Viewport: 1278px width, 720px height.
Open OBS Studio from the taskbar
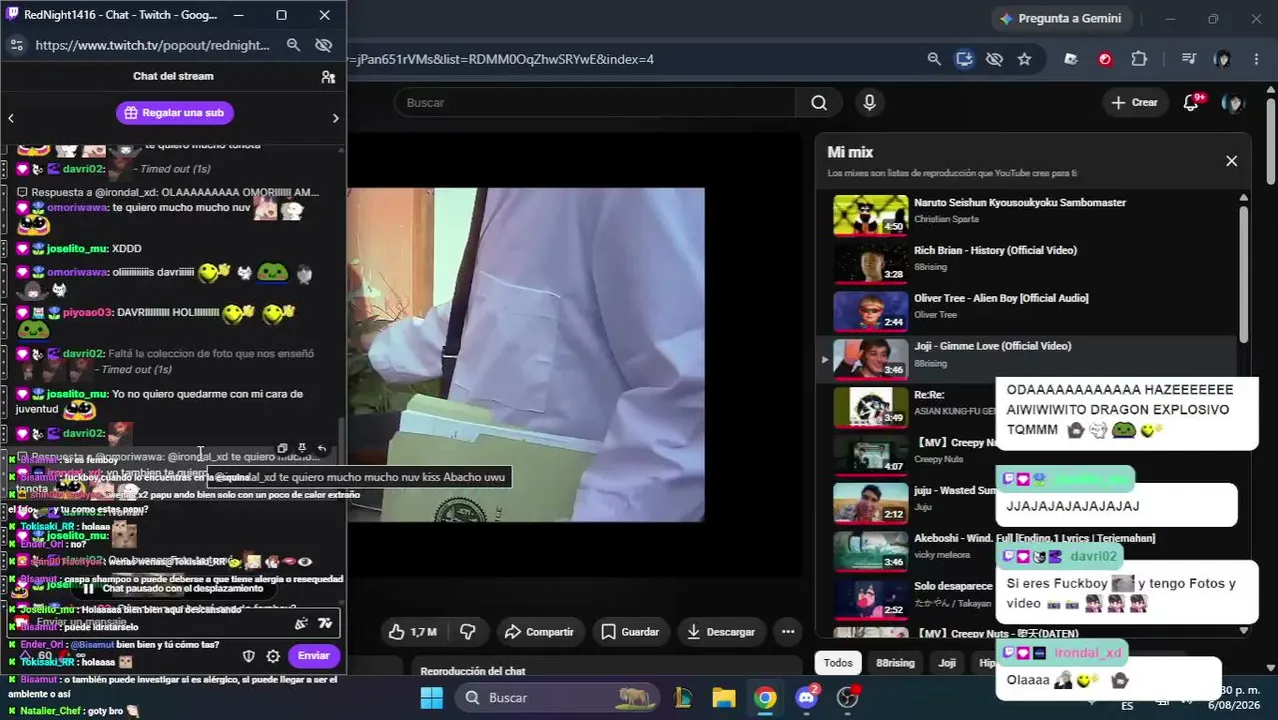click(848, 697)
